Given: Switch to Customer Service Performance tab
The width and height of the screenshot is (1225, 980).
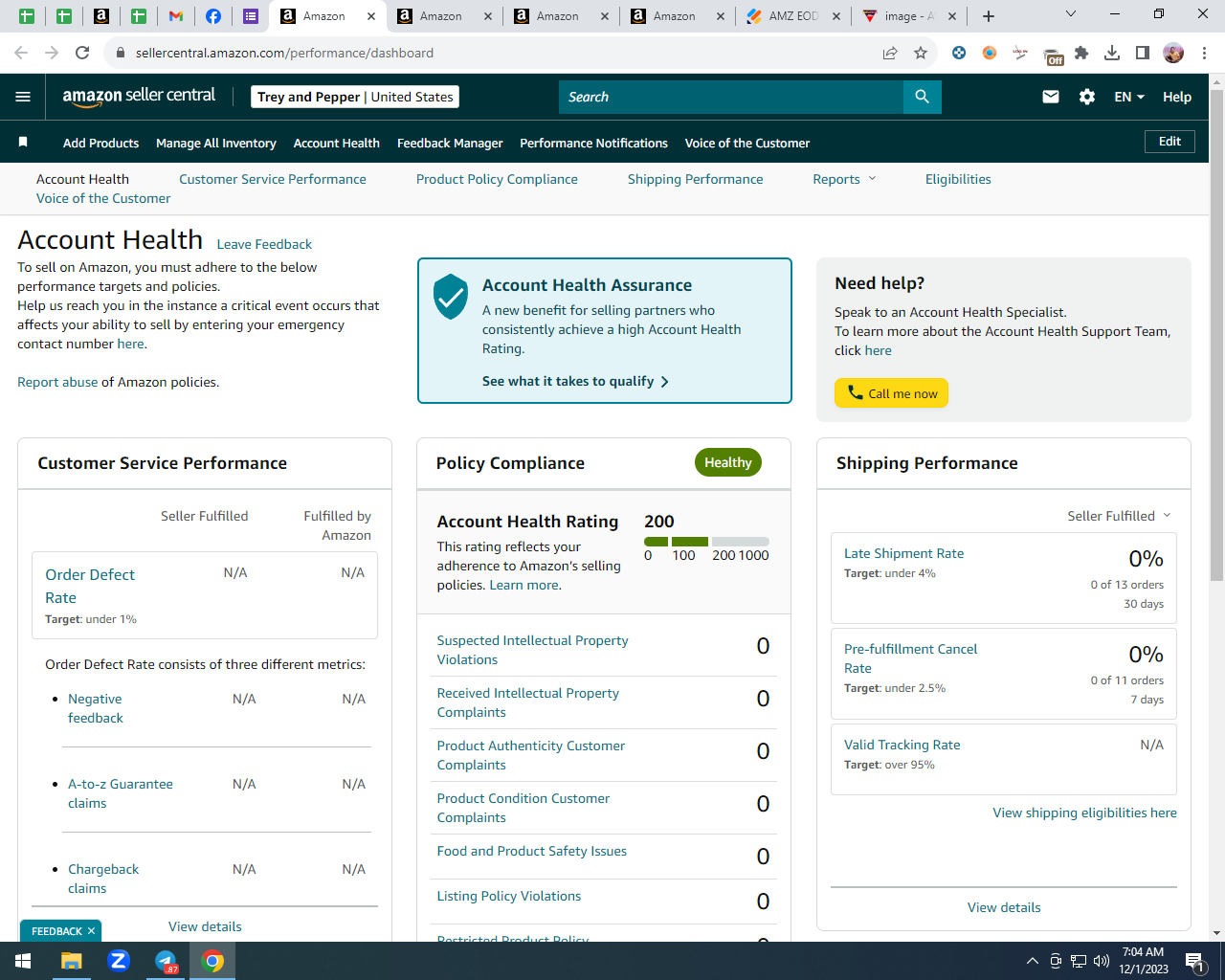Looking at the screenshot, I should coord(273,179).
